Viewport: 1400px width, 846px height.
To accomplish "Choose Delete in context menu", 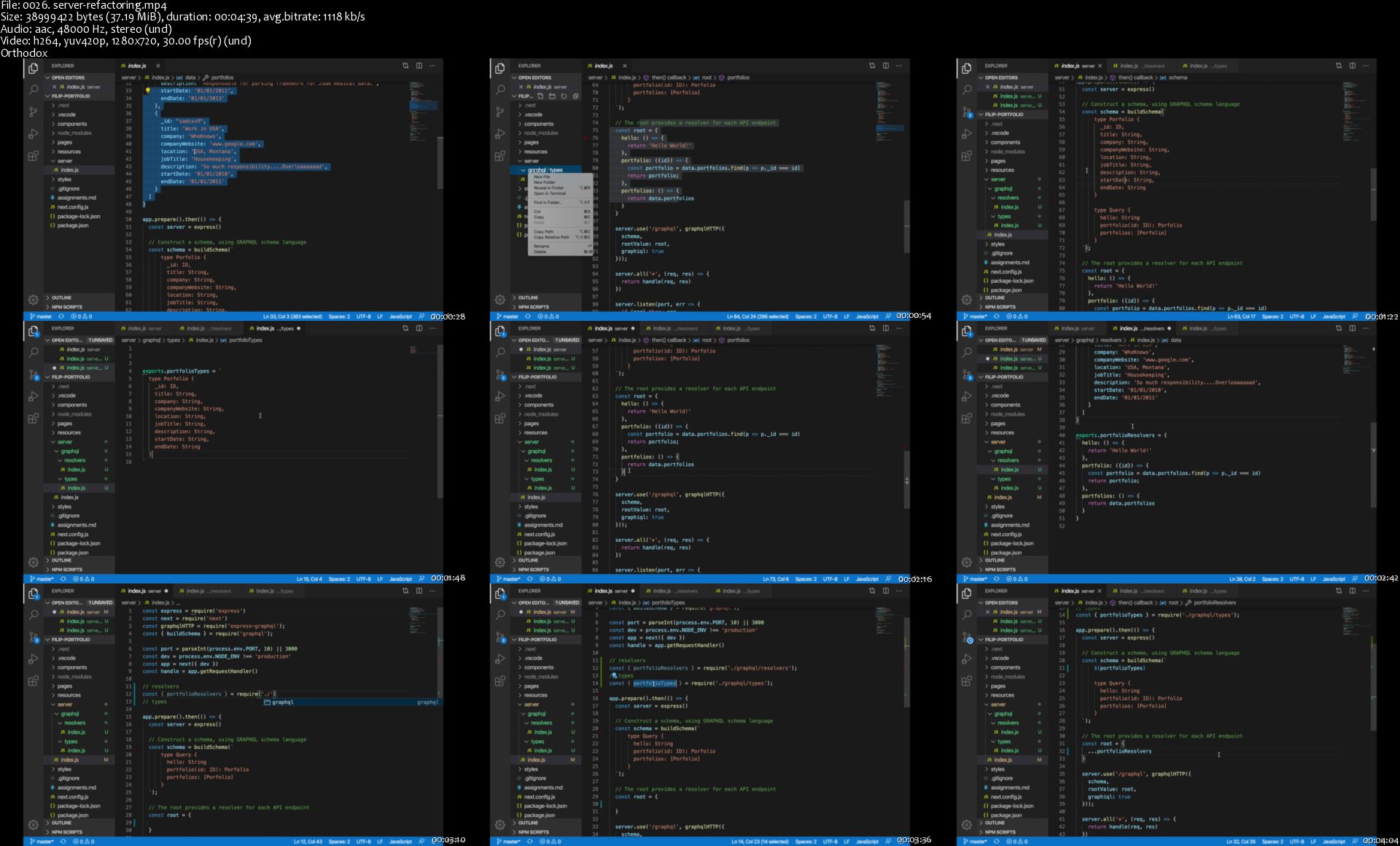I will point(560,252).
